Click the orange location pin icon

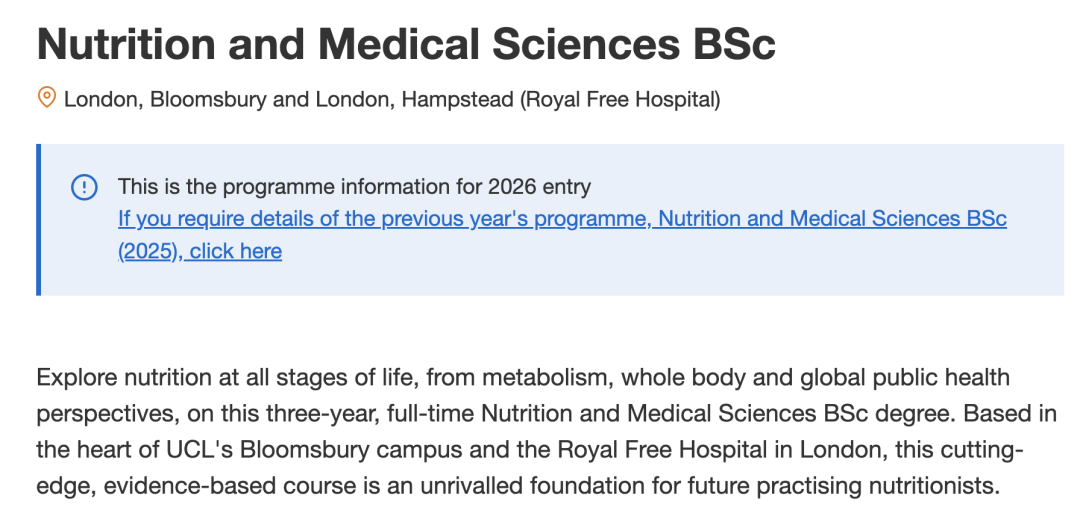pos(46,98)
